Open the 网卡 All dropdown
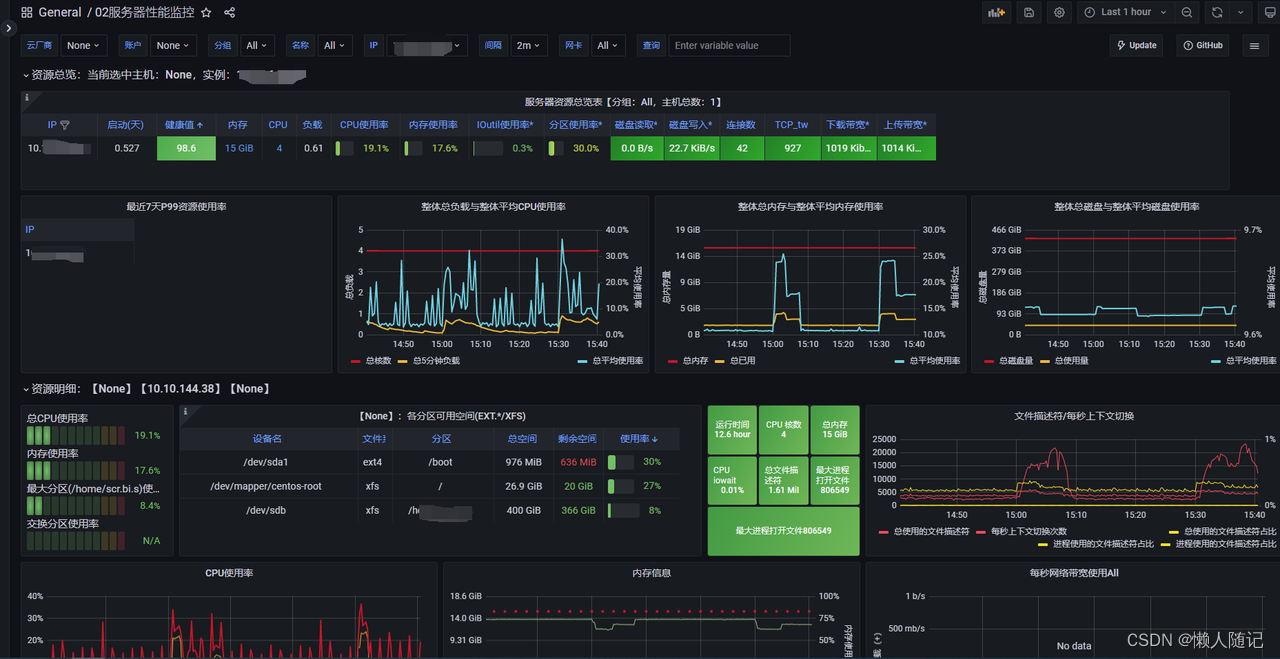1280x659 pixels. pyautogui.click(x=607, y=45)
